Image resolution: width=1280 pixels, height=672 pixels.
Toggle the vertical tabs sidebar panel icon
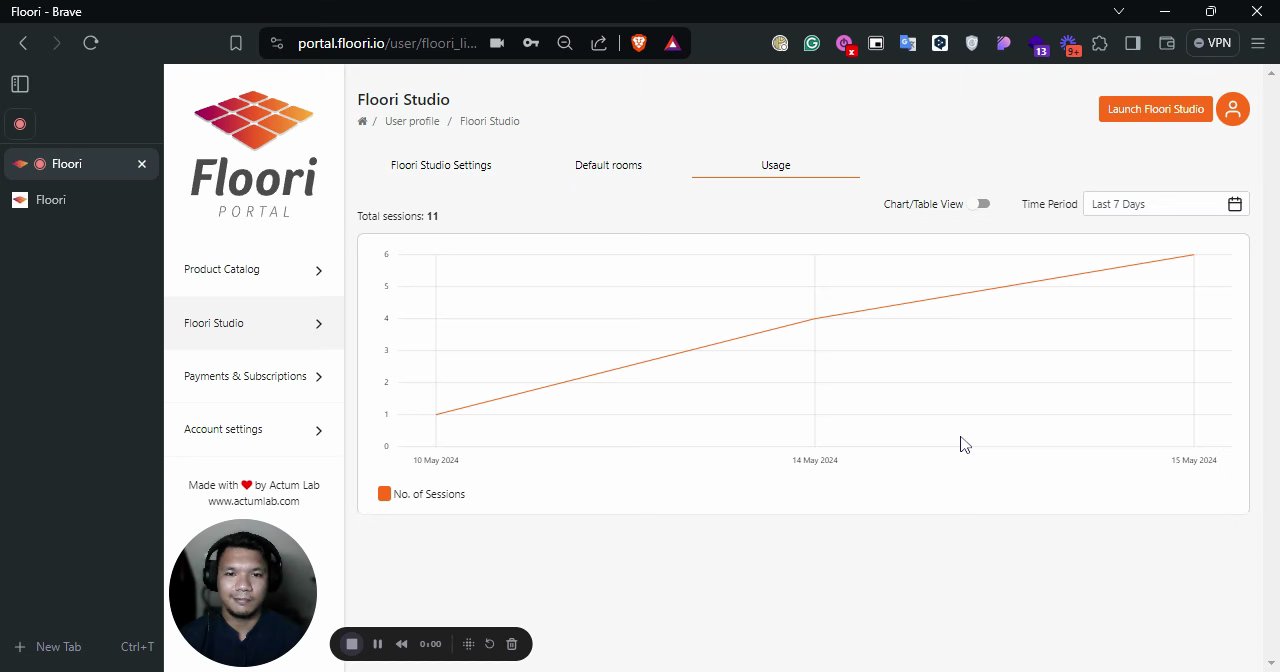pos(20,84)
